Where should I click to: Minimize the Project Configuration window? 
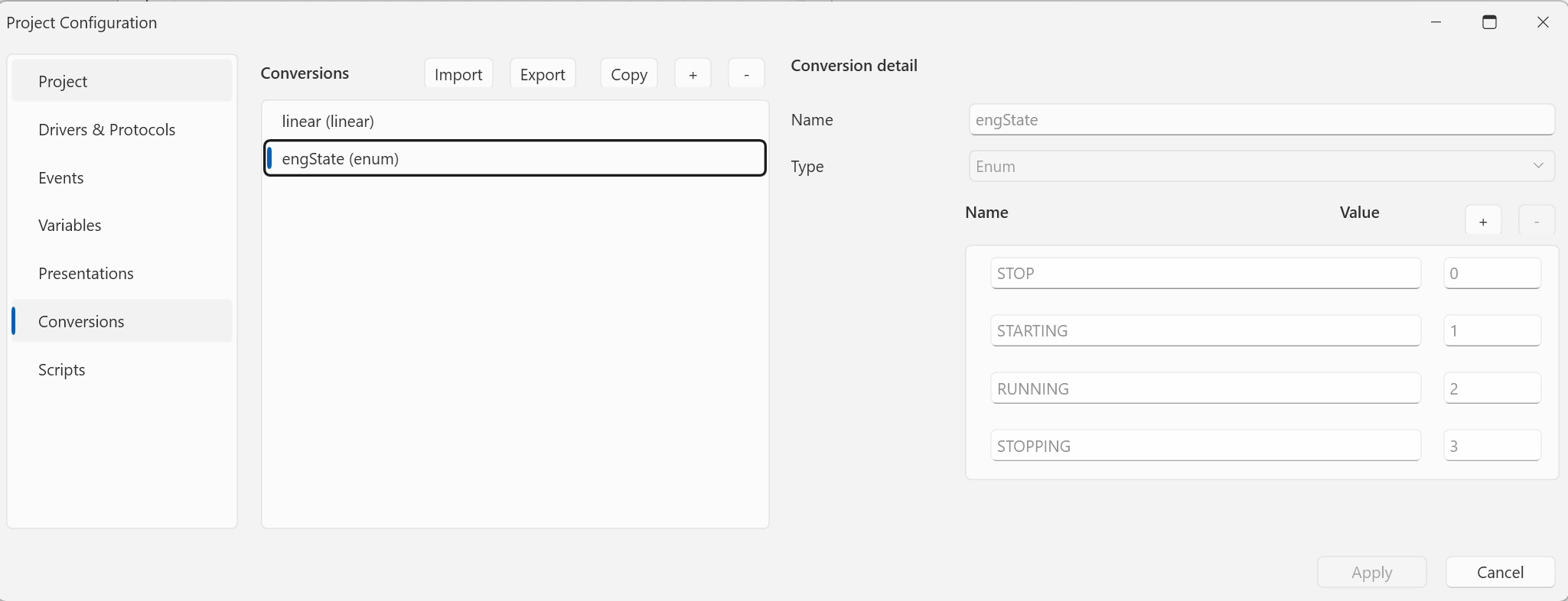(x=1436, y=22)
